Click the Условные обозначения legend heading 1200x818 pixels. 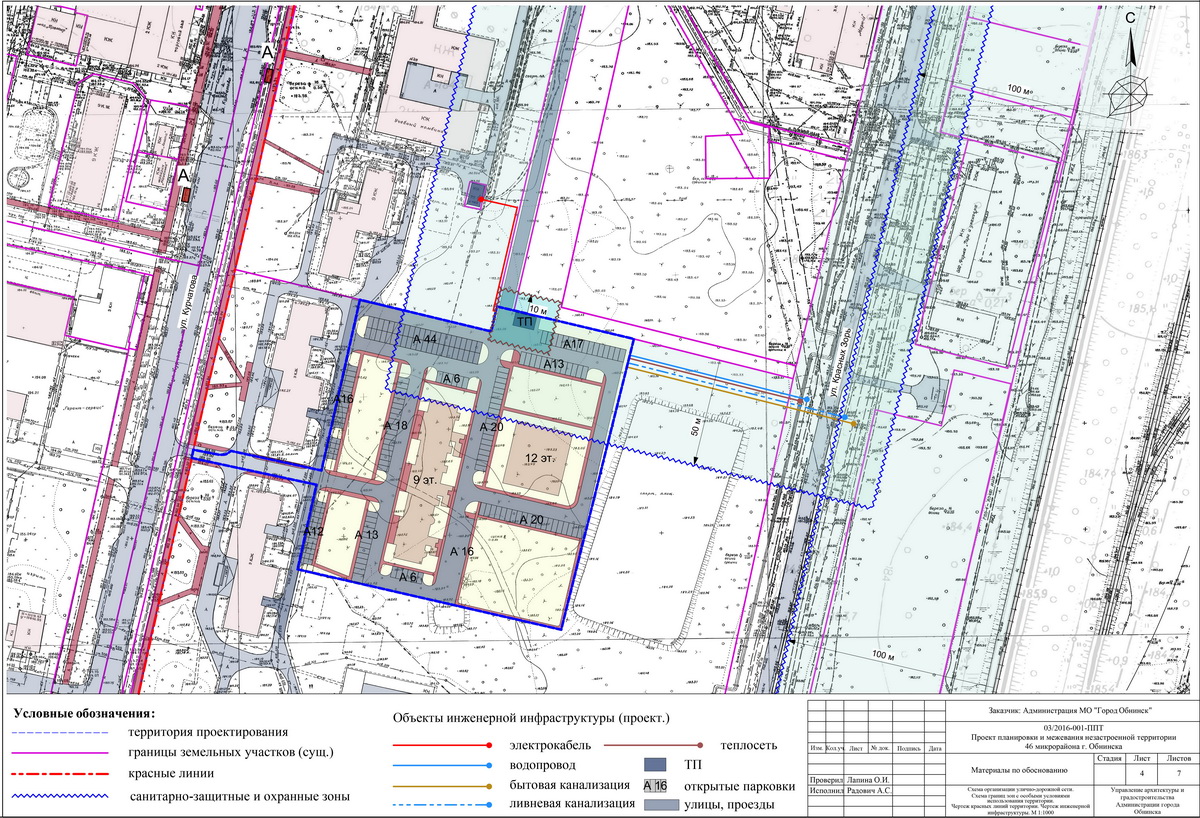click(84, 714)
